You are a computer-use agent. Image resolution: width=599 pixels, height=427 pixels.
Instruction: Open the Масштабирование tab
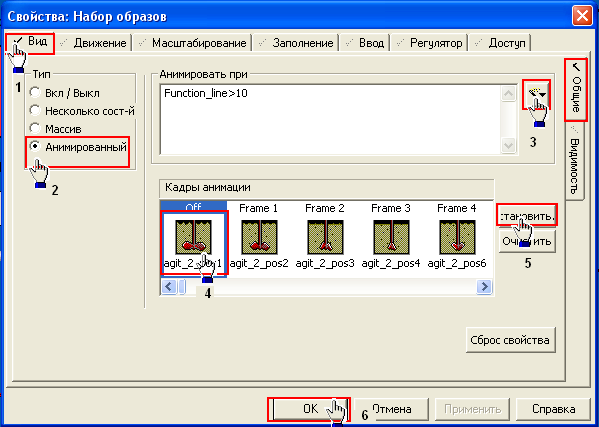click(193, 43)
